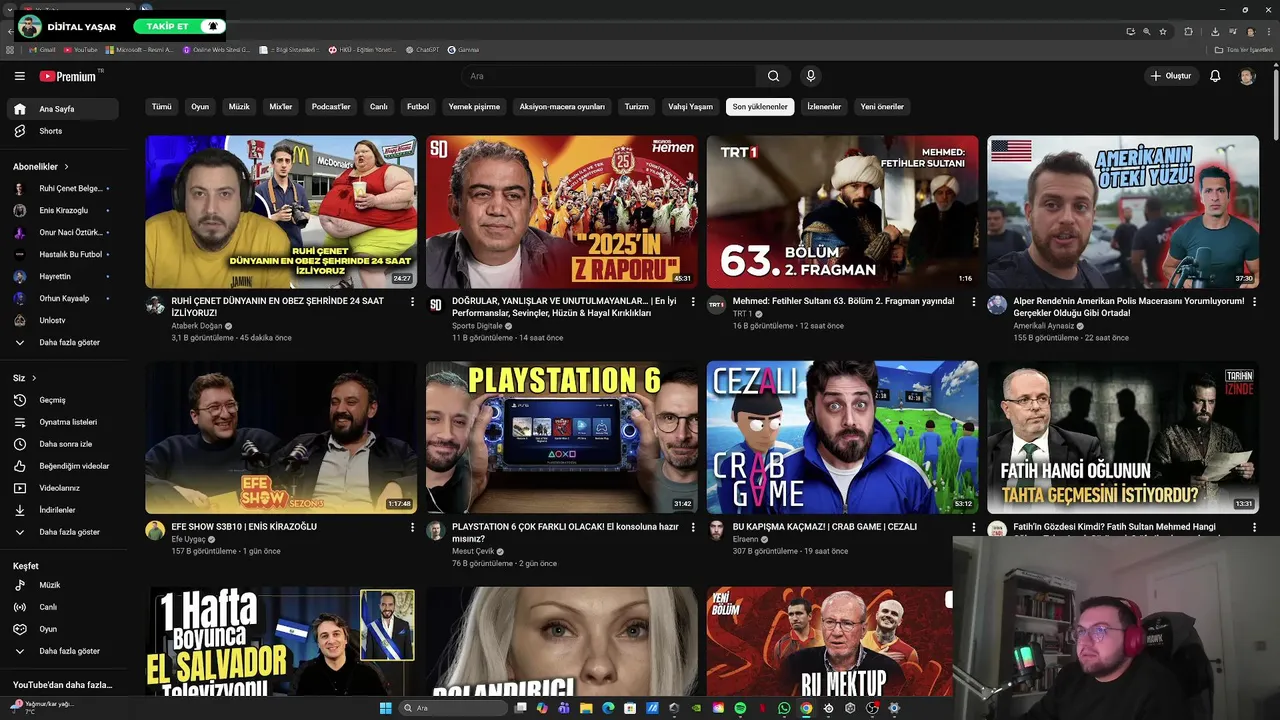
Task: Open options menu for Sports Digitale video
Action: tap(693, 302)
